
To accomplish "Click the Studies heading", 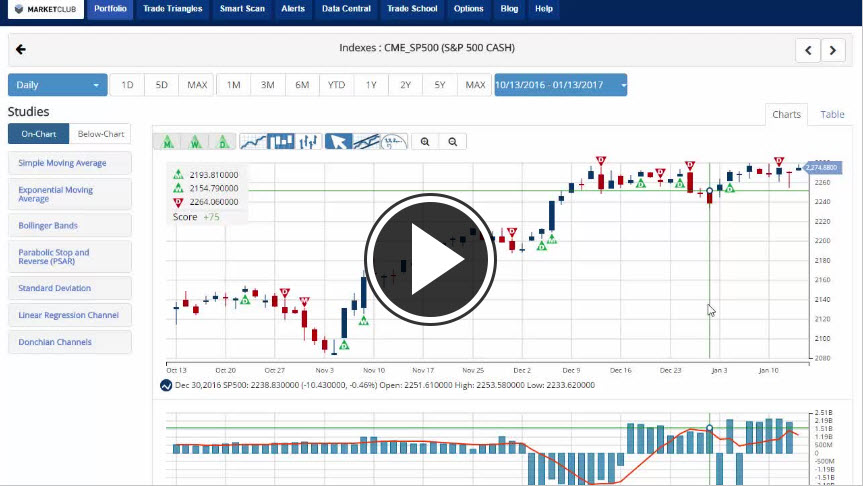I will coord(29,112).
